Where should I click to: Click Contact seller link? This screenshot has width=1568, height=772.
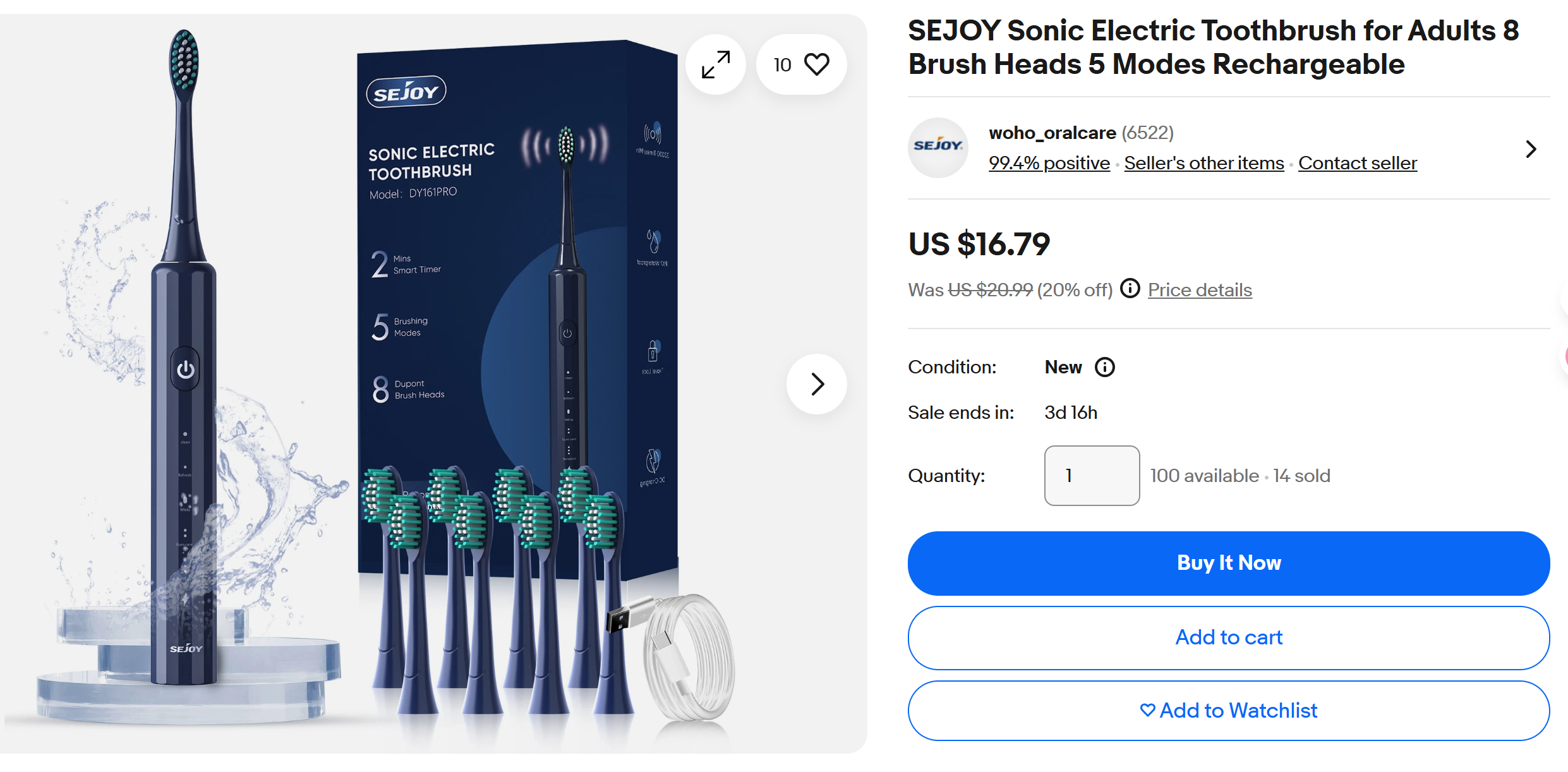coord(1358,163)
